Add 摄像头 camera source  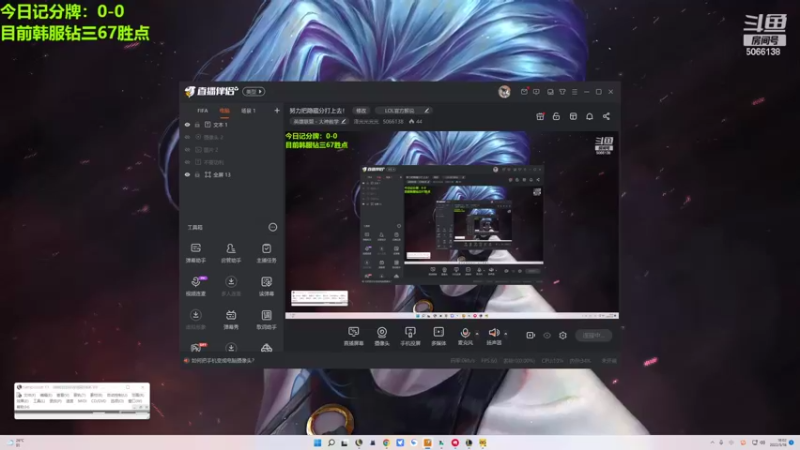382,336
